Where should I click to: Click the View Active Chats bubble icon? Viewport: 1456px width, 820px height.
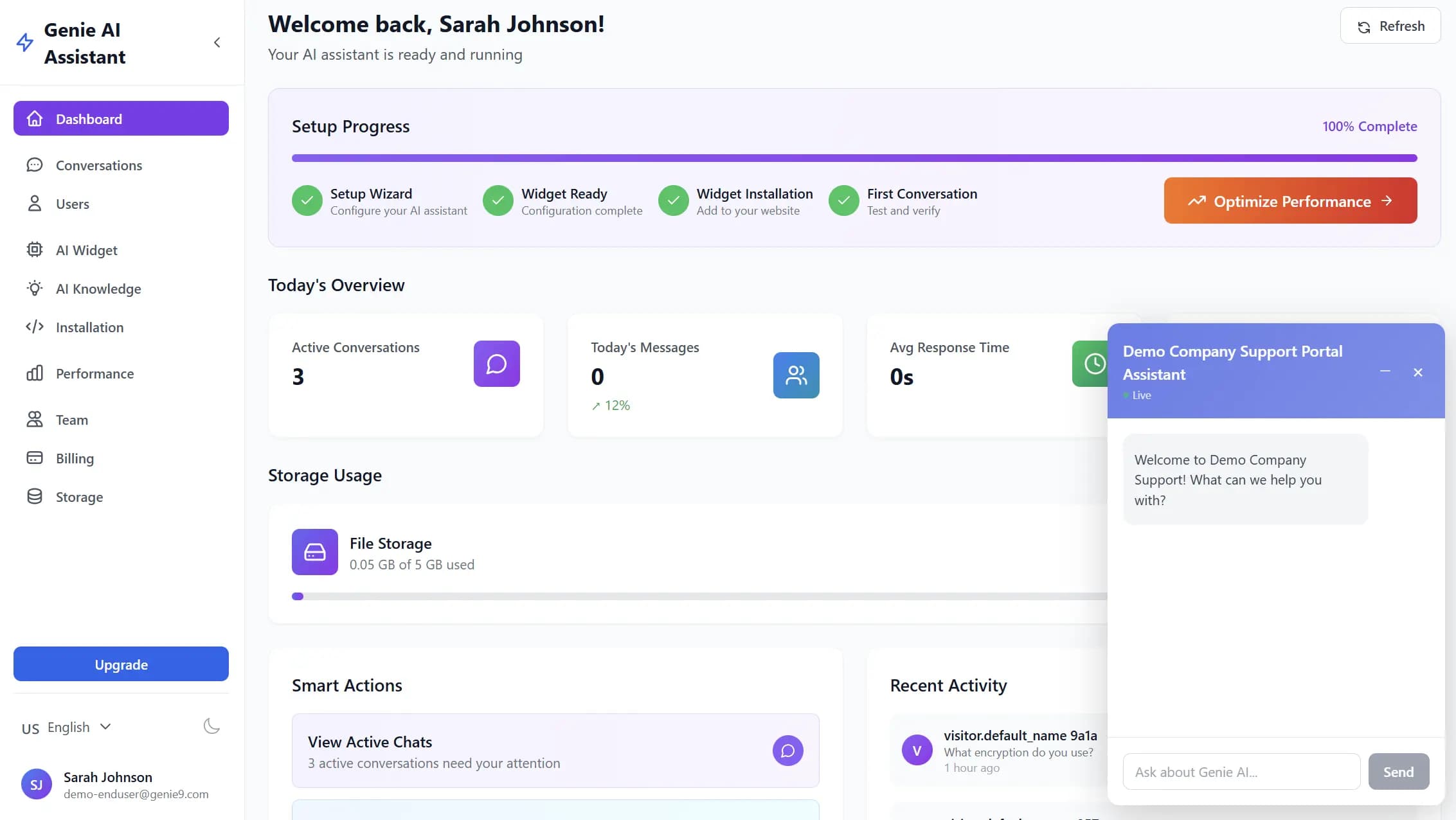(x=787, y=751)
